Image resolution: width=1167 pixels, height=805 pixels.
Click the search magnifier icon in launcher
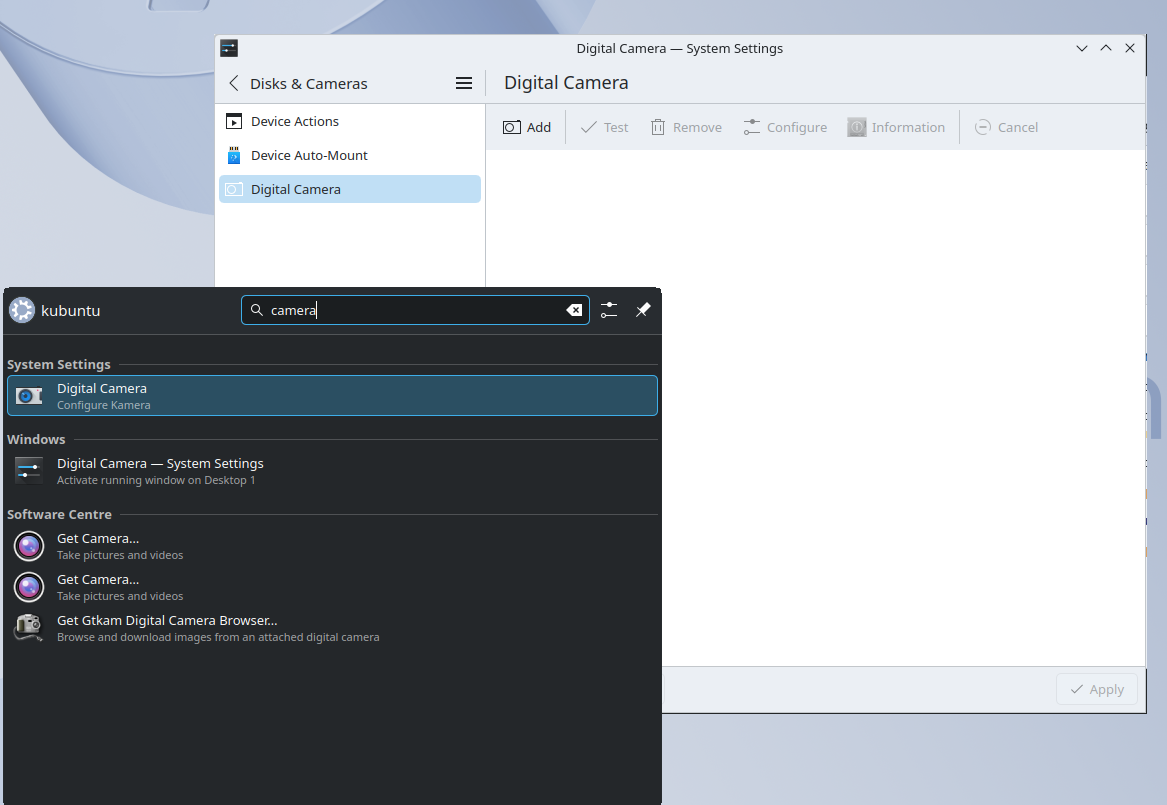[x=257, y=310]
